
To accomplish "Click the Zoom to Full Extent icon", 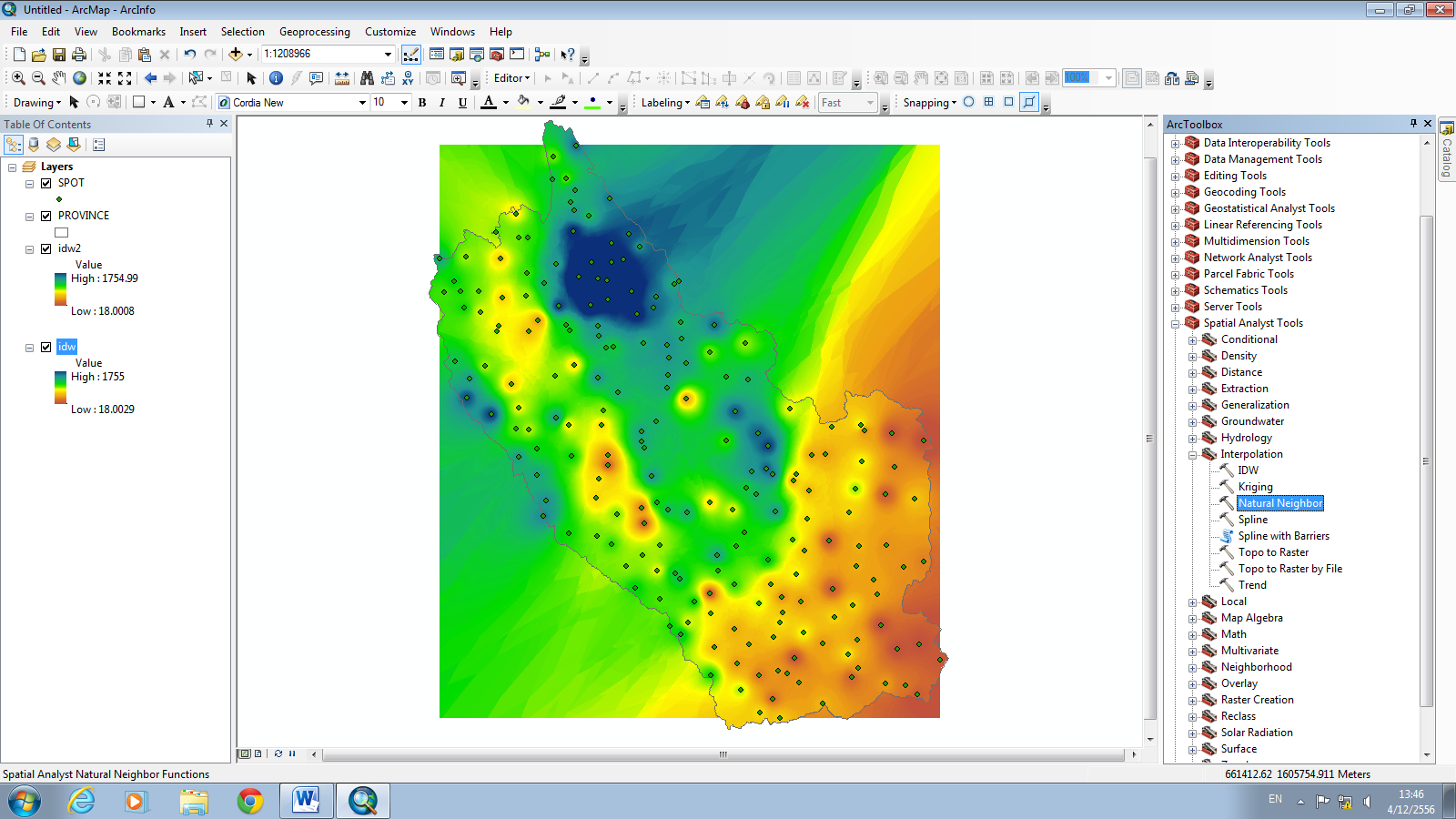I will pos(78,78).
